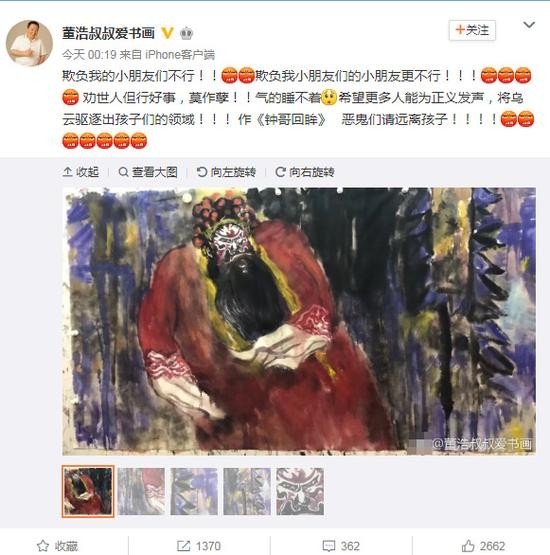Rotate image right with 向右旋转

(x=305, y=172)
